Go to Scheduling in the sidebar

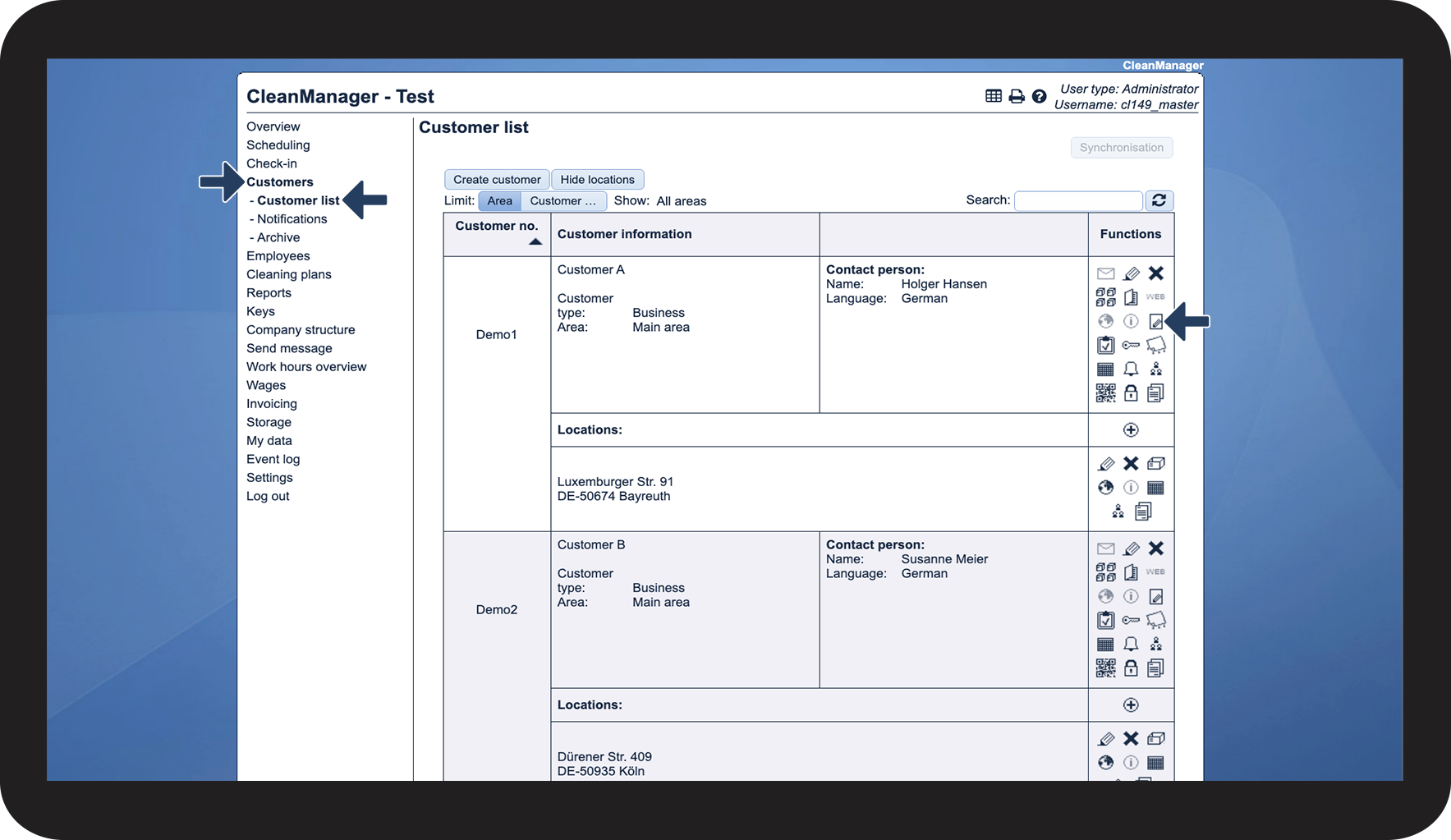[x=278, y=145]
